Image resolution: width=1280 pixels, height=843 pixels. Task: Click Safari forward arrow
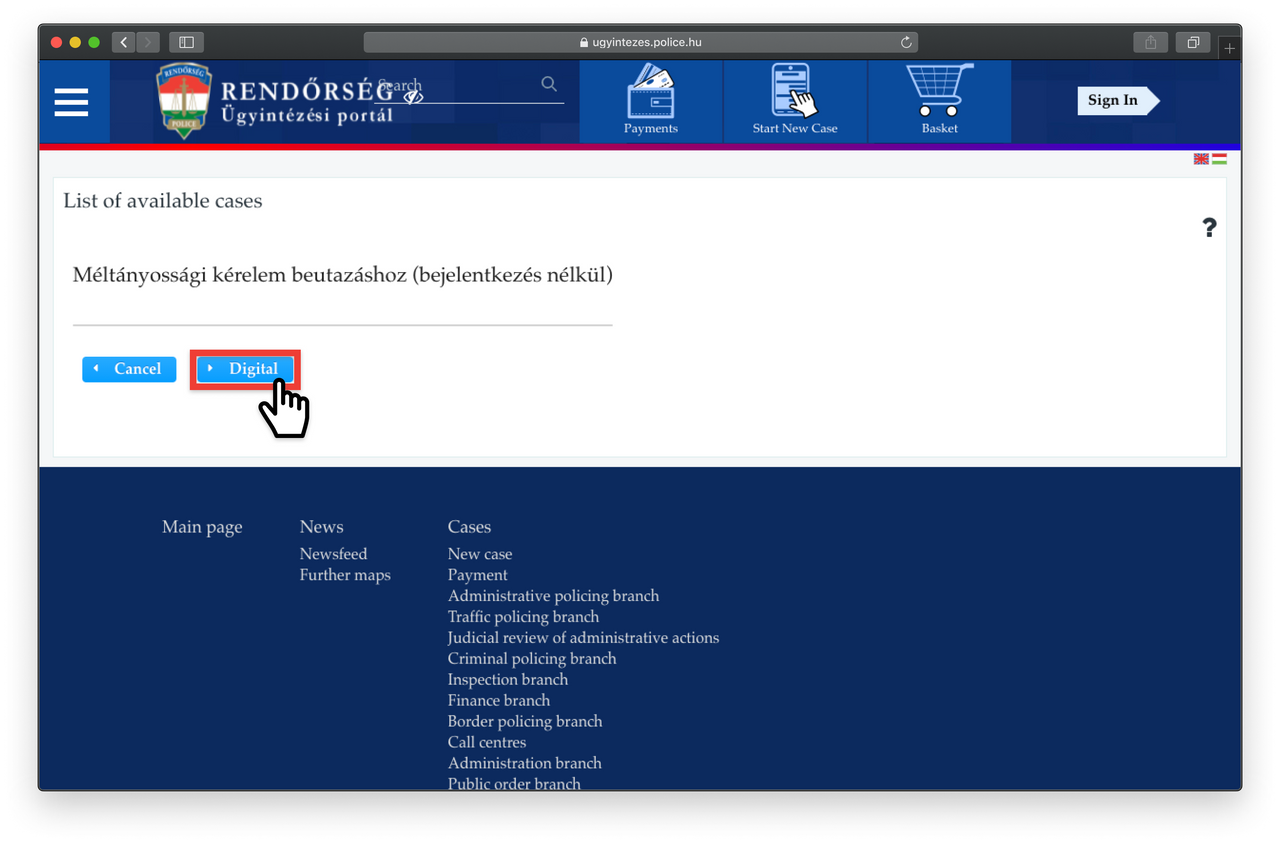(148, 42)
